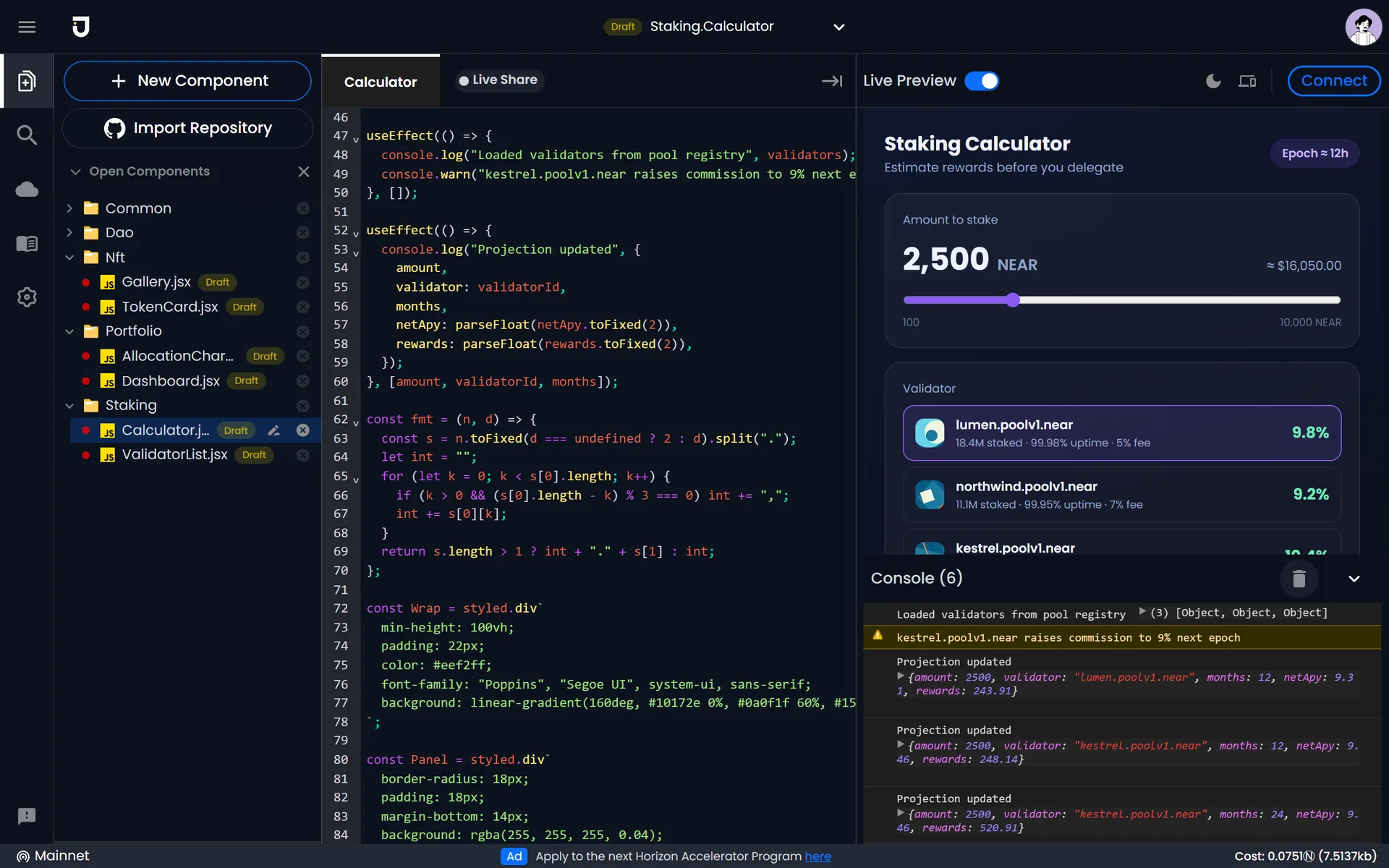The height and width of the screenshot is (868, 1389).
Task: Click the Cost: 0.0751 status entry
Action: [x=1305, y=856]
